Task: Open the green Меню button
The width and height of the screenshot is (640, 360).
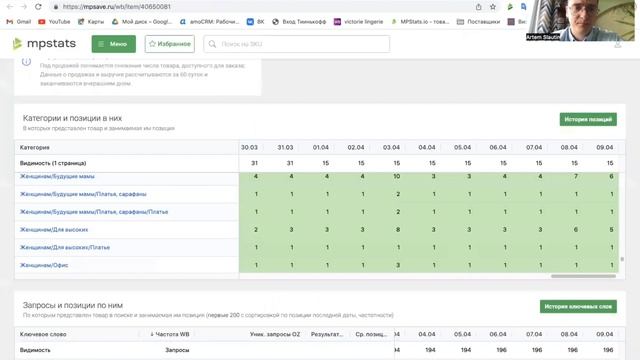Action: coord(113,44)
